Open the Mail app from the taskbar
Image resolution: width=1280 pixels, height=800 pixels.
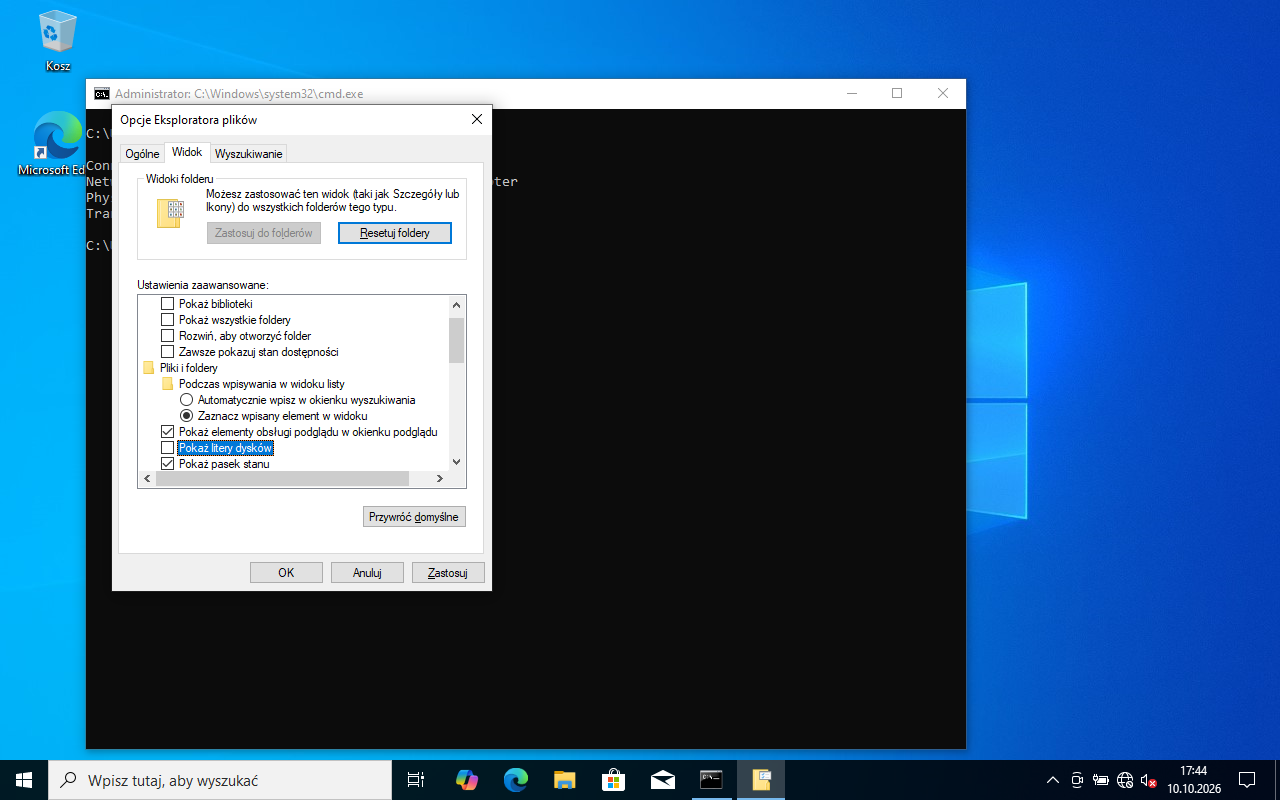(662, 780)
